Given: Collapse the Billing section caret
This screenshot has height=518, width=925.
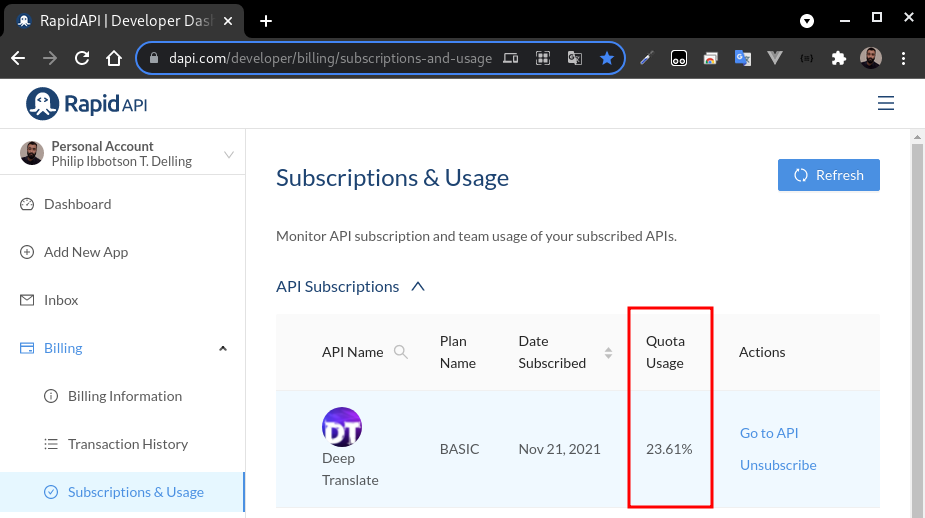Looking at the screenshot, I should click(x=223, y=349).
